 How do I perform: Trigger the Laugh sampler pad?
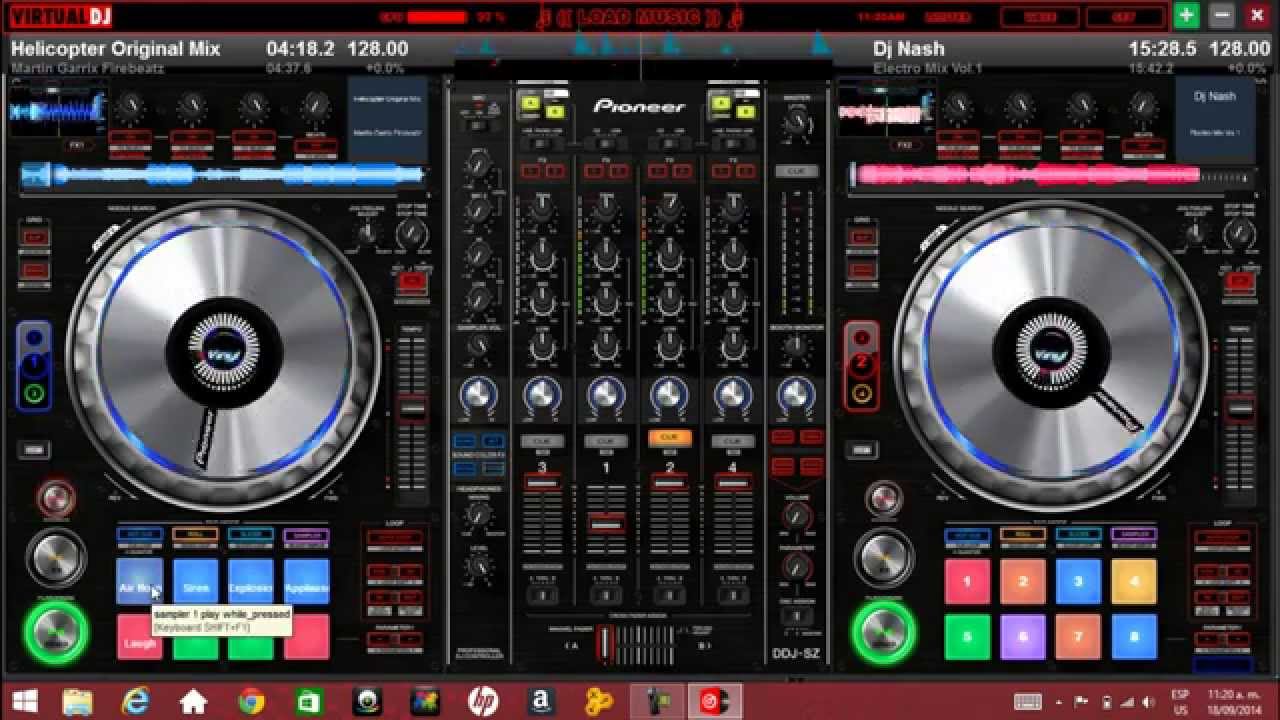pyautogui.click(x=140, y=637)
